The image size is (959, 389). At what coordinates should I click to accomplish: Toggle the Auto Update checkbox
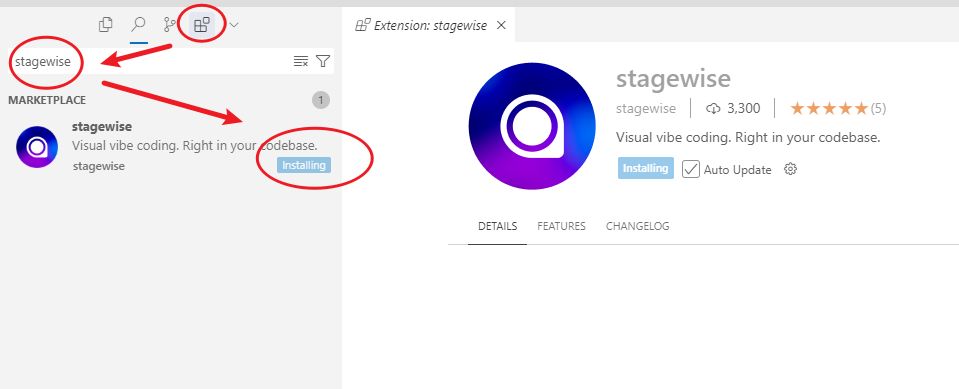point(691,169)
